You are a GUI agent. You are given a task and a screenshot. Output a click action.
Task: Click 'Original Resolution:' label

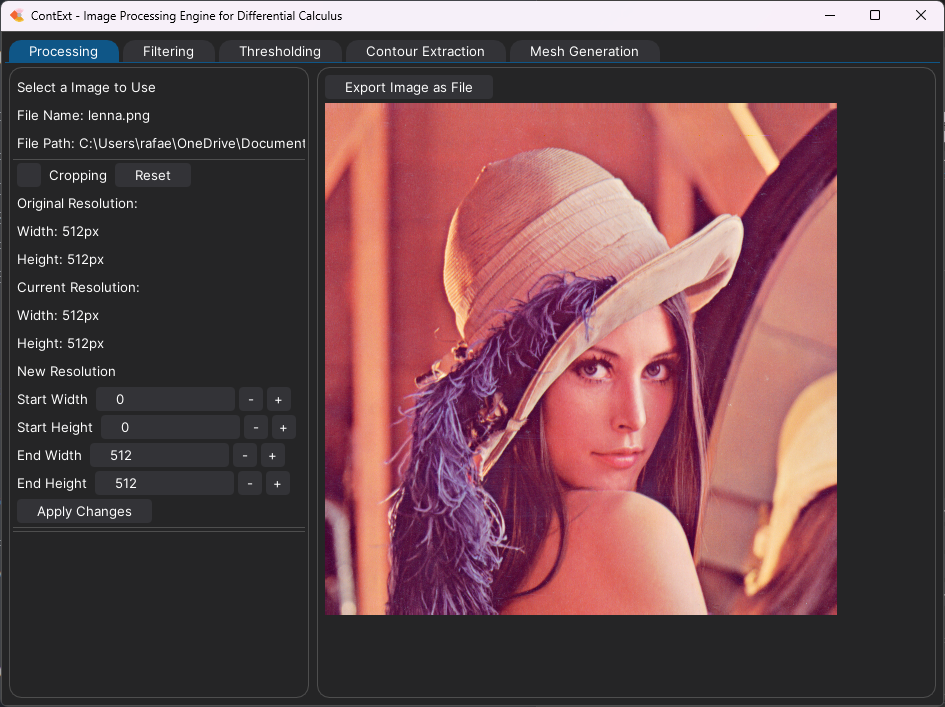click(x=77, y=204)
